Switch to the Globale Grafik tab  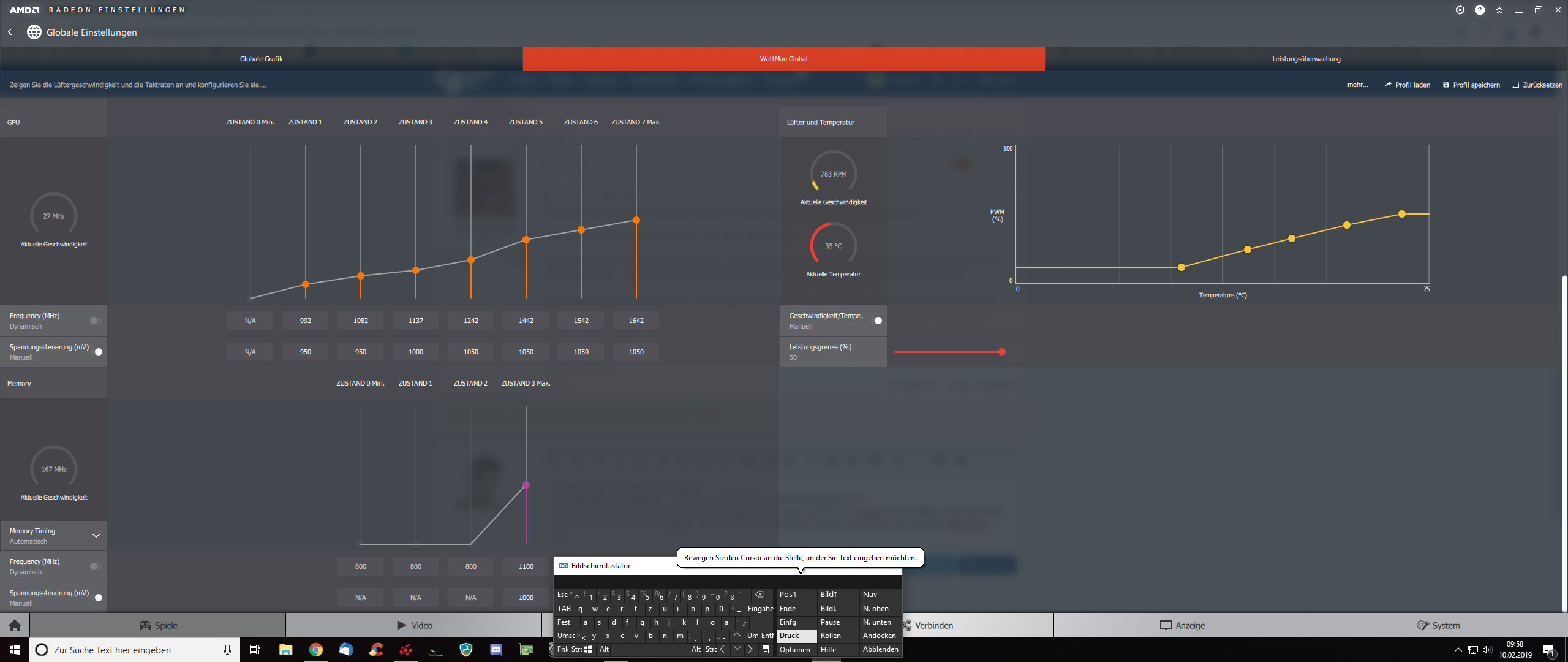(262, 59)
